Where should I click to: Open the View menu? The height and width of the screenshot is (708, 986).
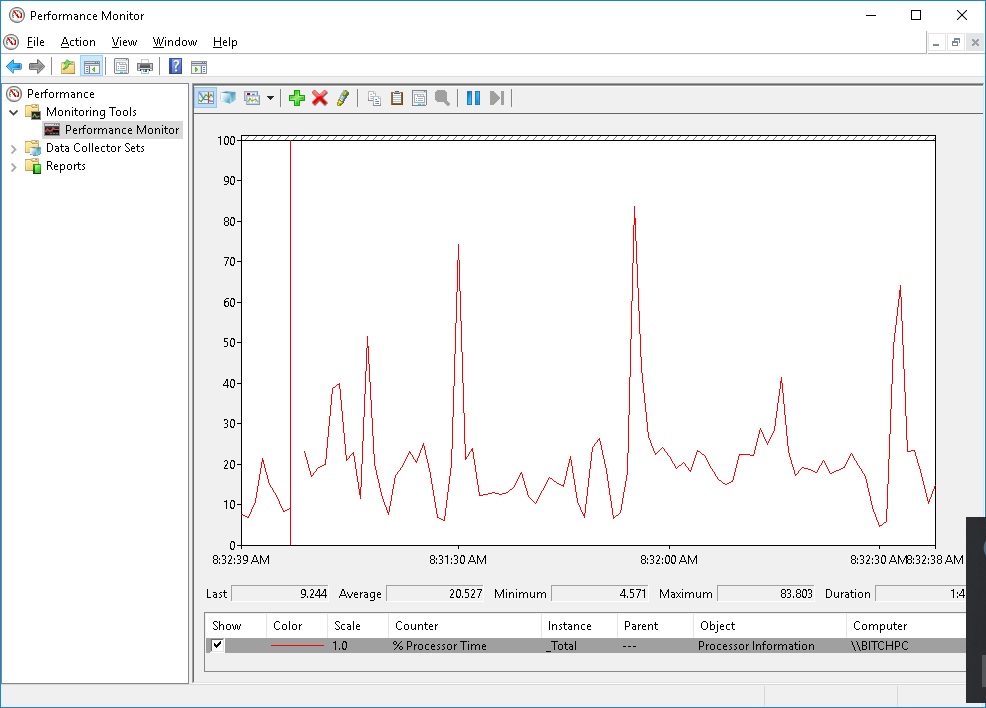(124, 42)
